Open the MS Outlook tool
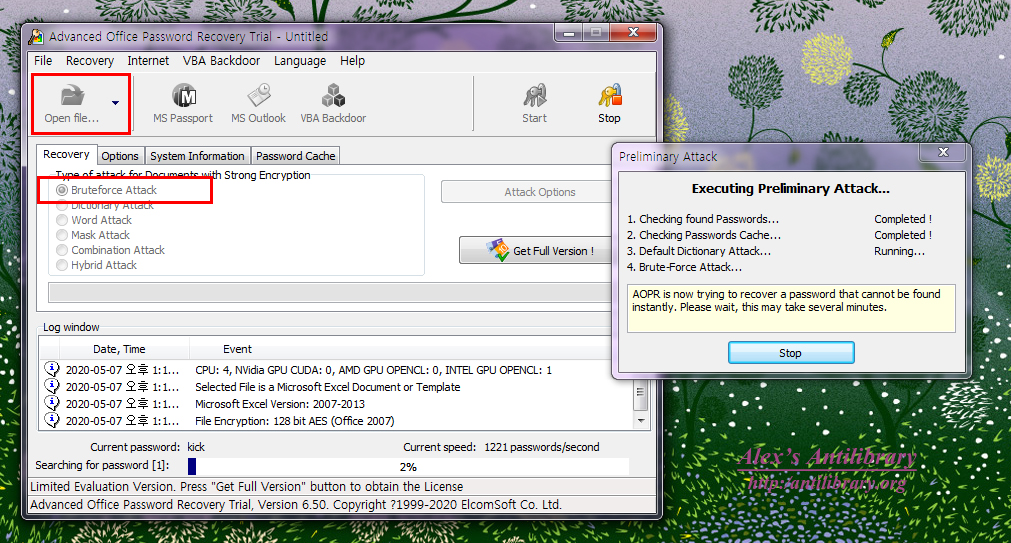 258,103
